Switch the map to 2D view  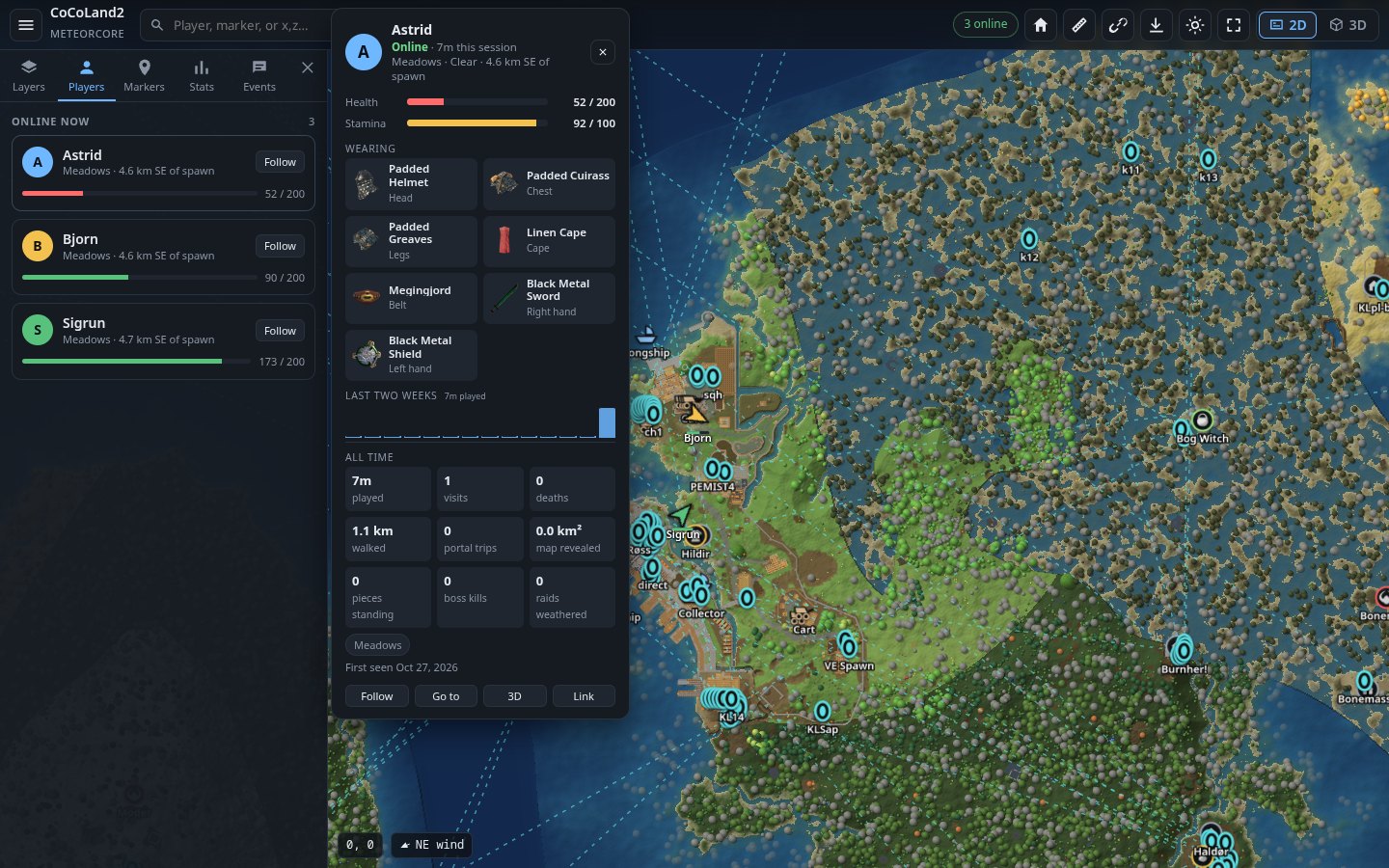1288,25
